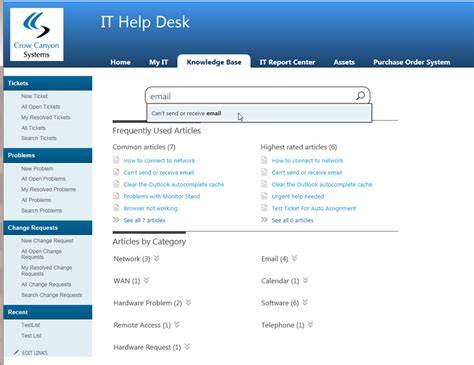Open the Purchase Order System tab

(412, 62)
